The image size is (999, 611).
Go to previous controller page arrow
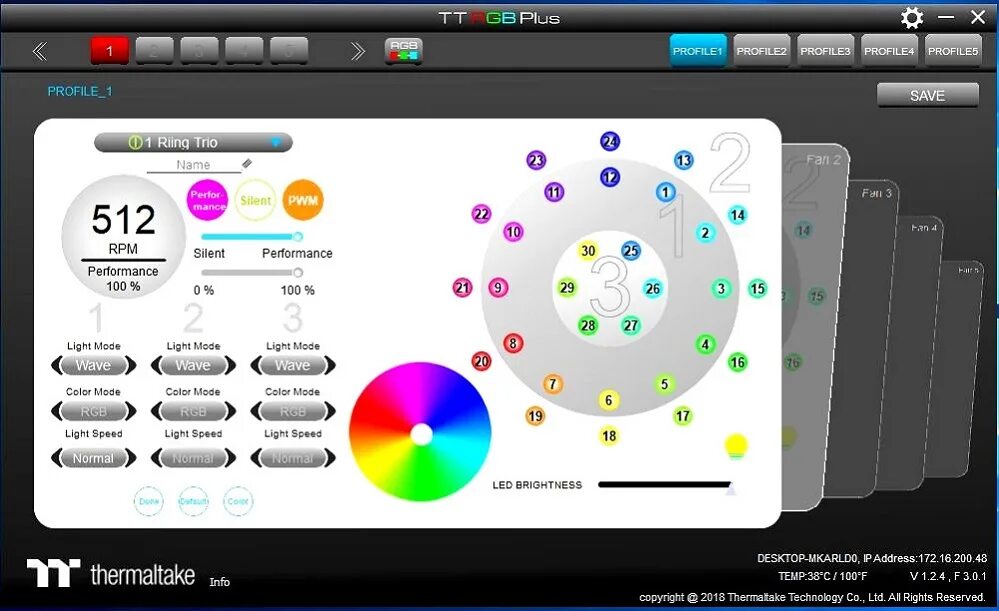pos(40,51)
